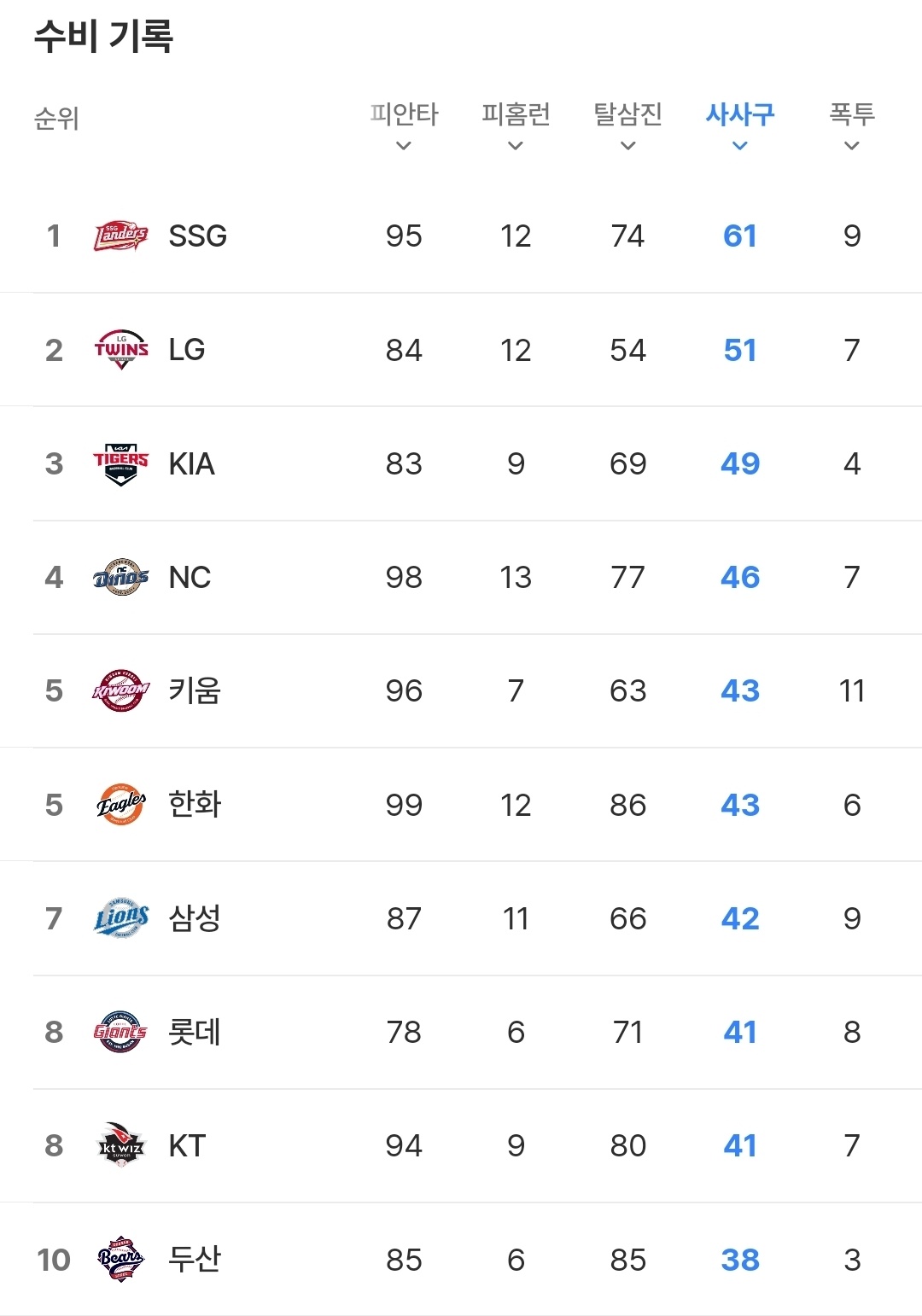The width and height of the screenshot is (922, 1316).
Task: Sort by the 탈삼진 column chevron
Action: [627, 146]
